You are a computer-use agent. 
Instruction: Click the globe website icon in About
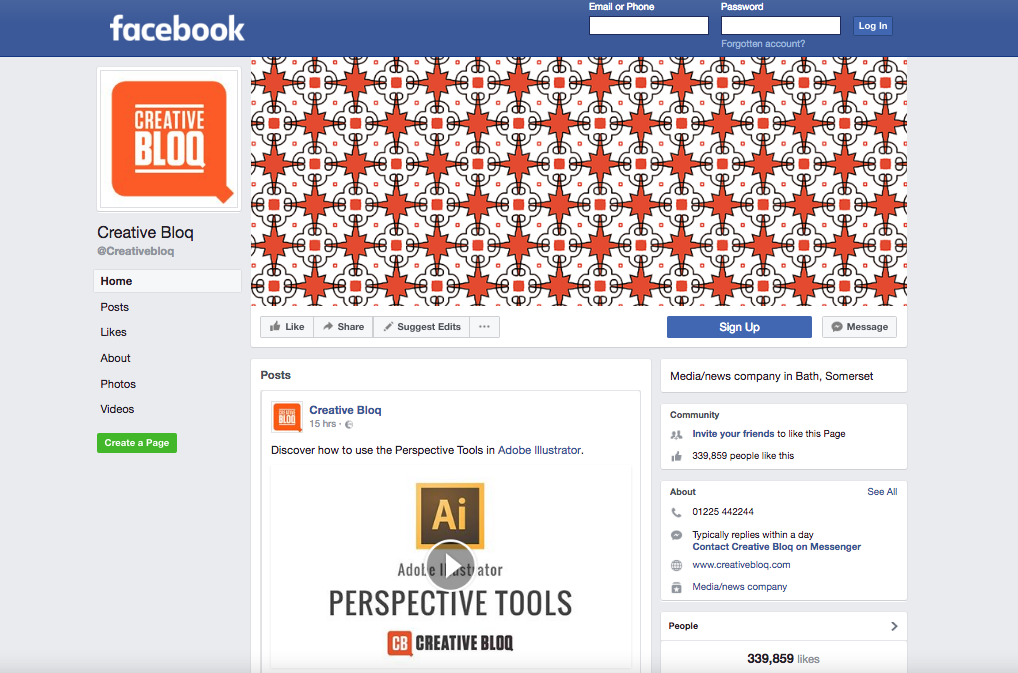676,565
